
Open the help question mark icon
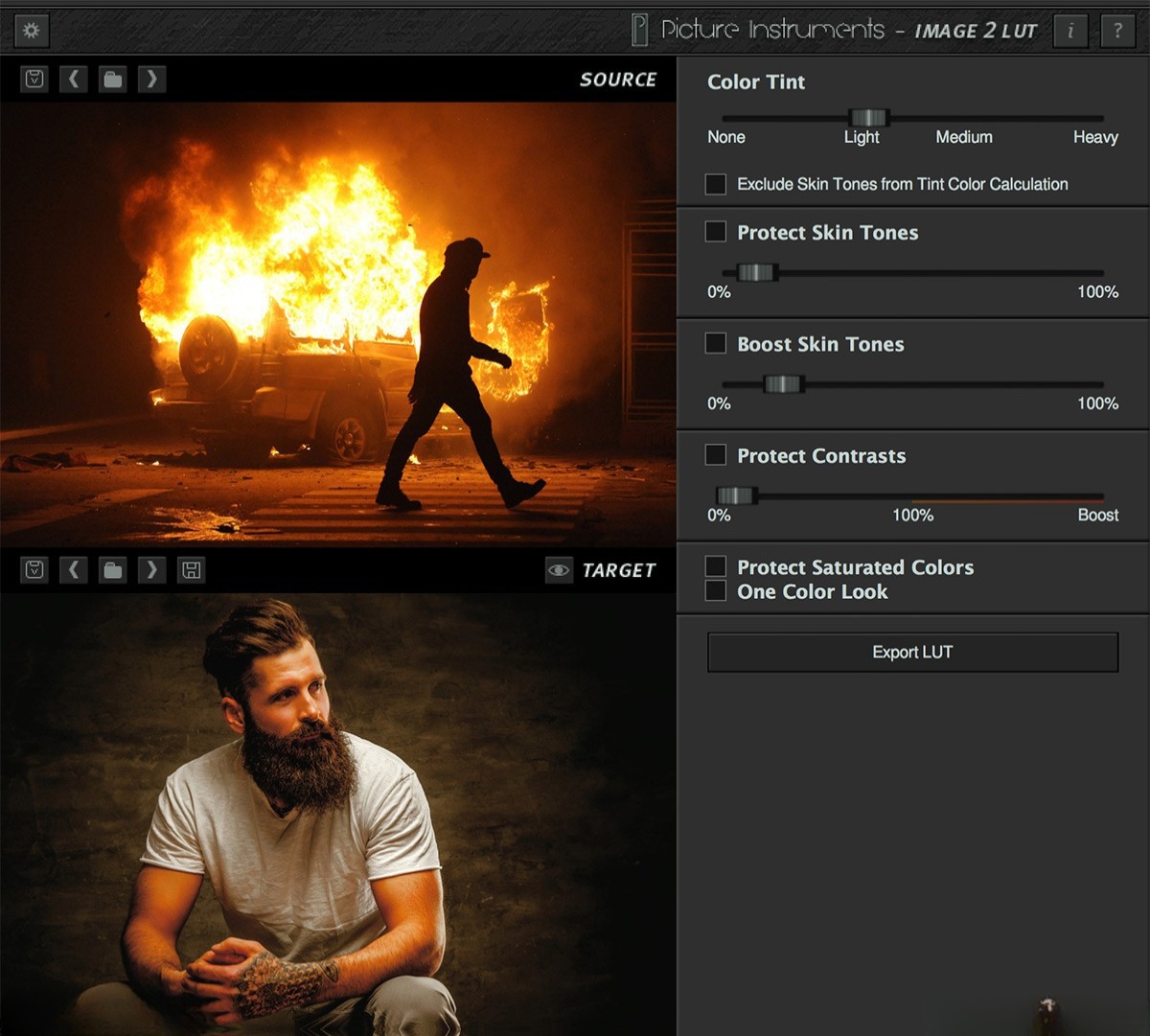point(1117,30)
